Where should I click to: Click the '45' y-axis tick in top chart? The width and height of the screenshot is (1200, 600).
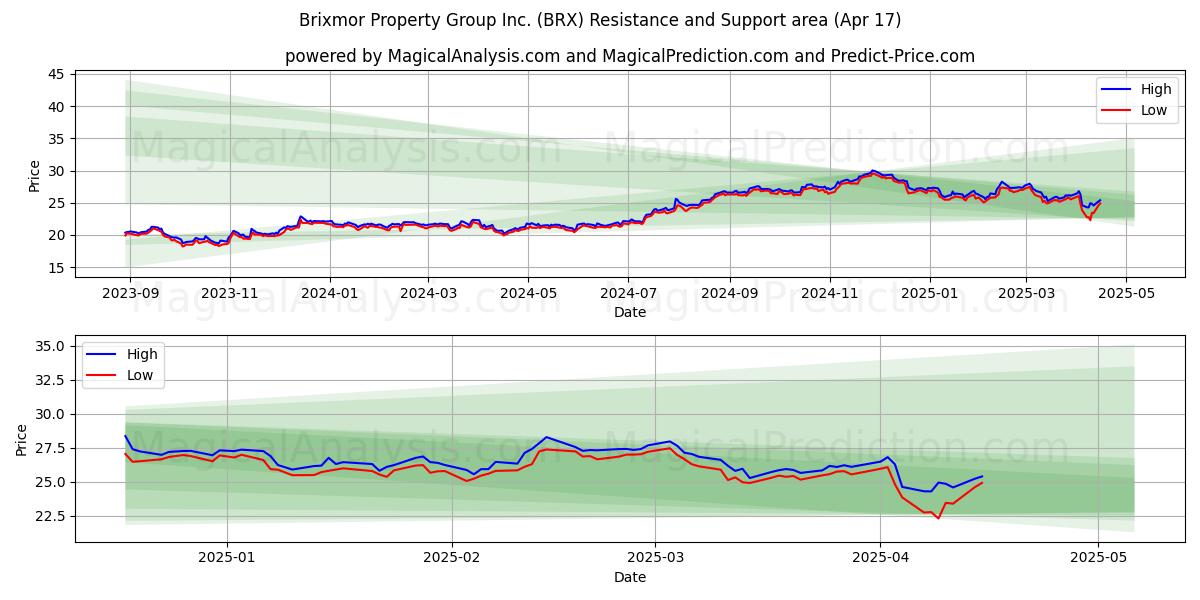[56, 75]
